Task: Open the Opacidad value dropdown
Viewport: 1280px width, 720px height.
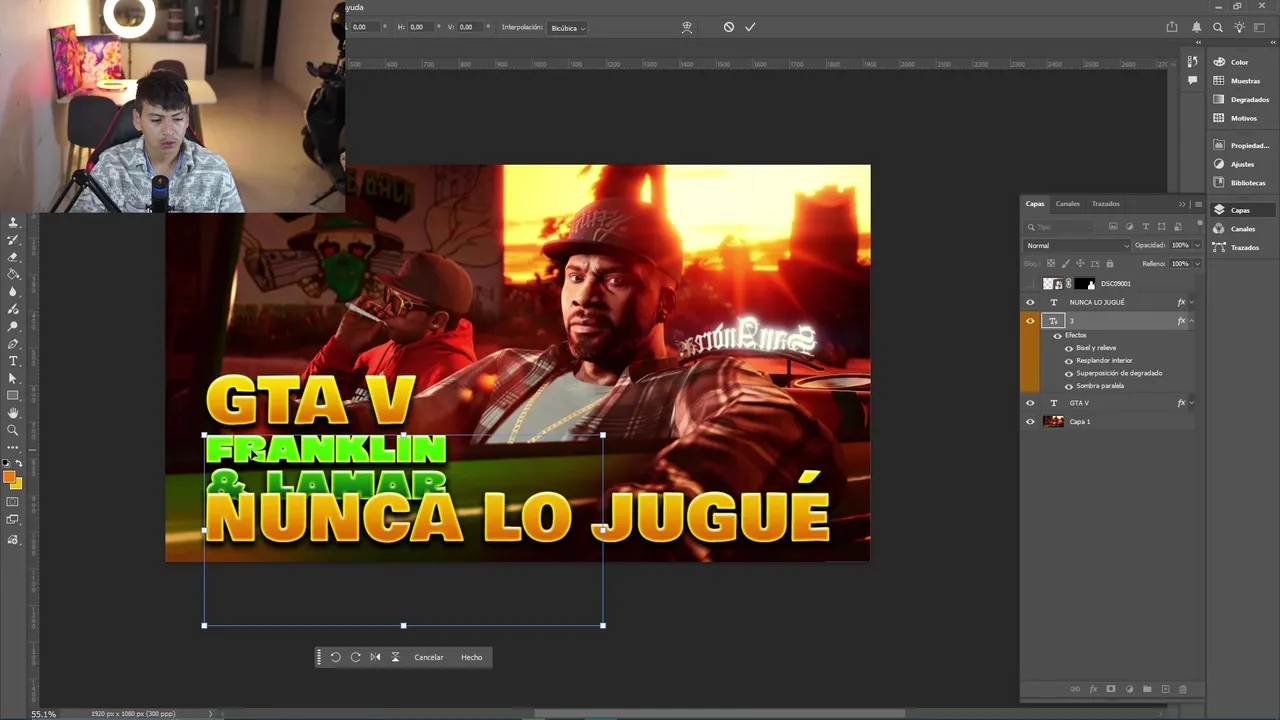Action: [1197, 245]
